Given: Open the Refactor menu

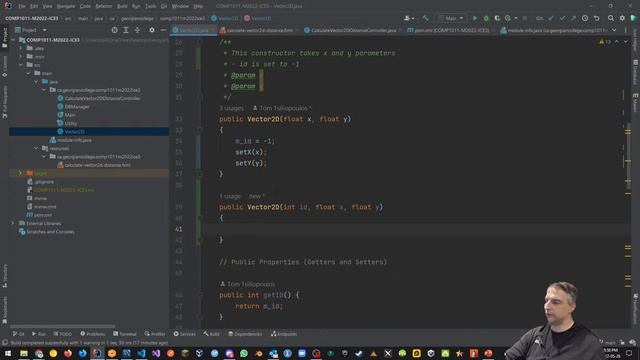Looking at the screenshot, I should click(x=103, y=6).
